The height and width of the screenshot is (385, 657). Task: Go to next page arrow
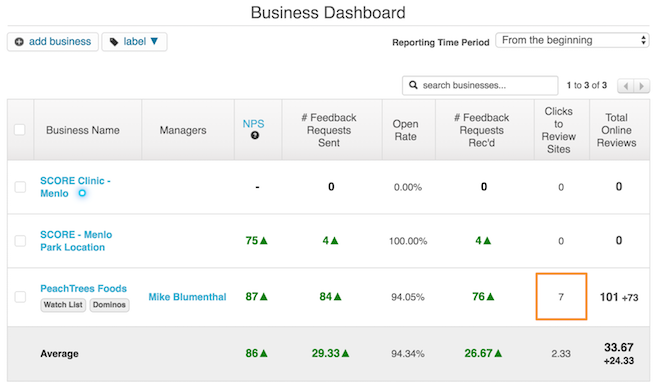tap(641, 86)
